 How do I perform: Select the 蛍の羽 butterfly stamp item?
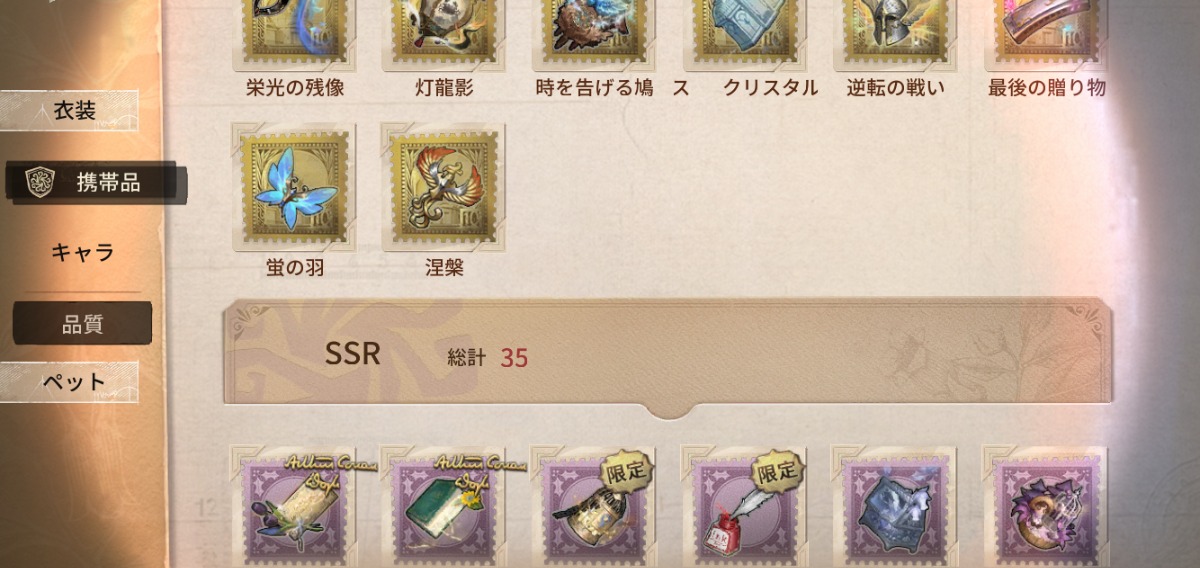click(x=293, y=187)
